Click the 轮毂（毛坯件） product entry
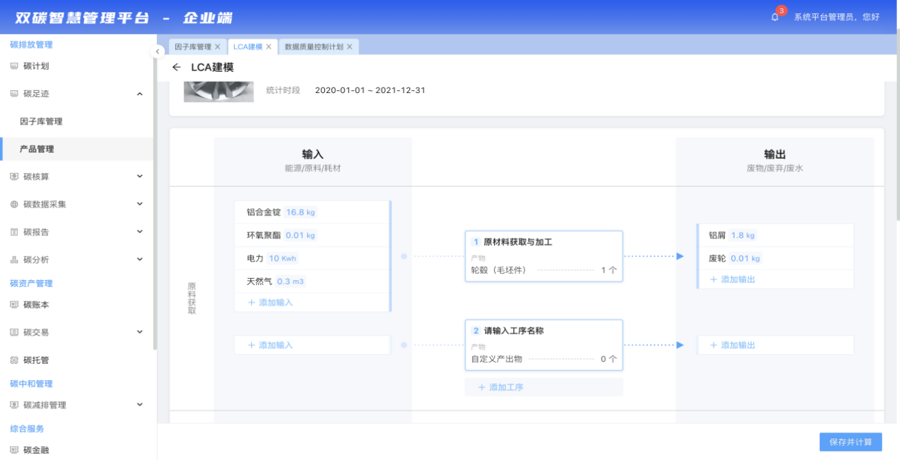The height and width of the screenshot is (460, 900). [x=544, y=270]
